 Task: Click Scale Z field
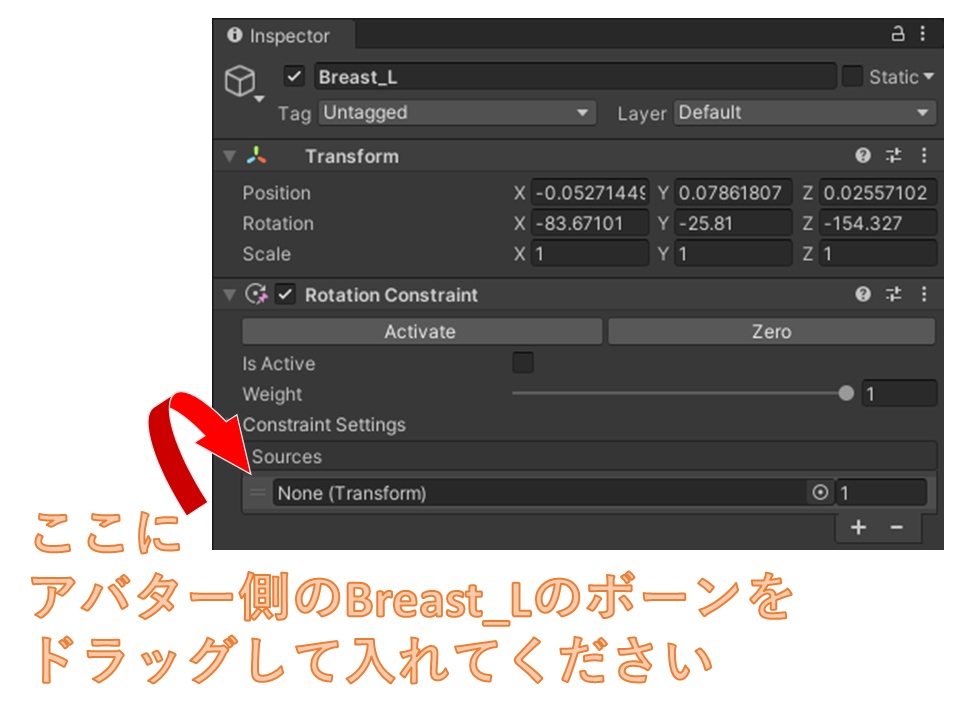coord(878,253)
